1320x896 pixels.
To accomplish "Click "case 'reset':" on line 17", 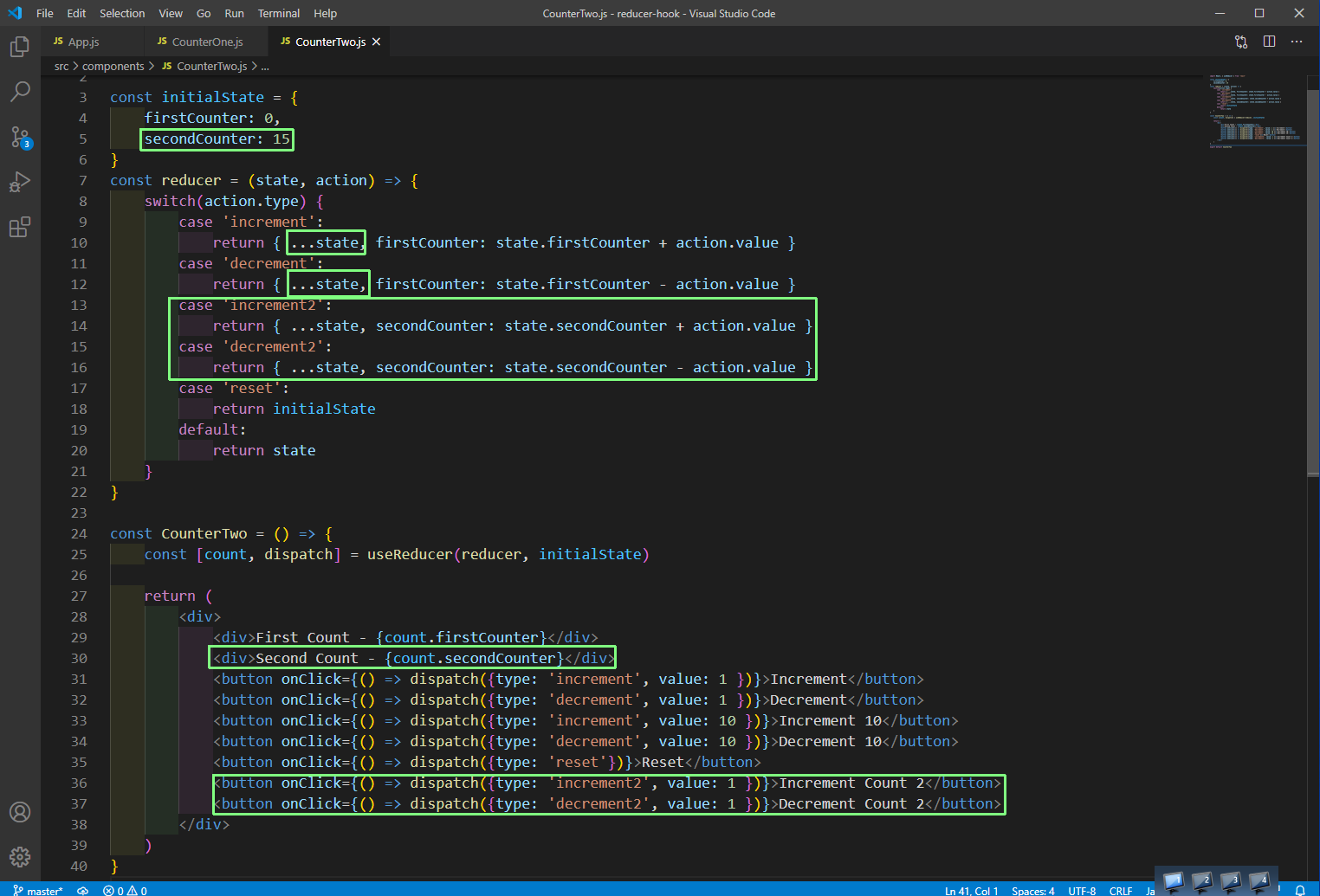I will coord(234,388).
